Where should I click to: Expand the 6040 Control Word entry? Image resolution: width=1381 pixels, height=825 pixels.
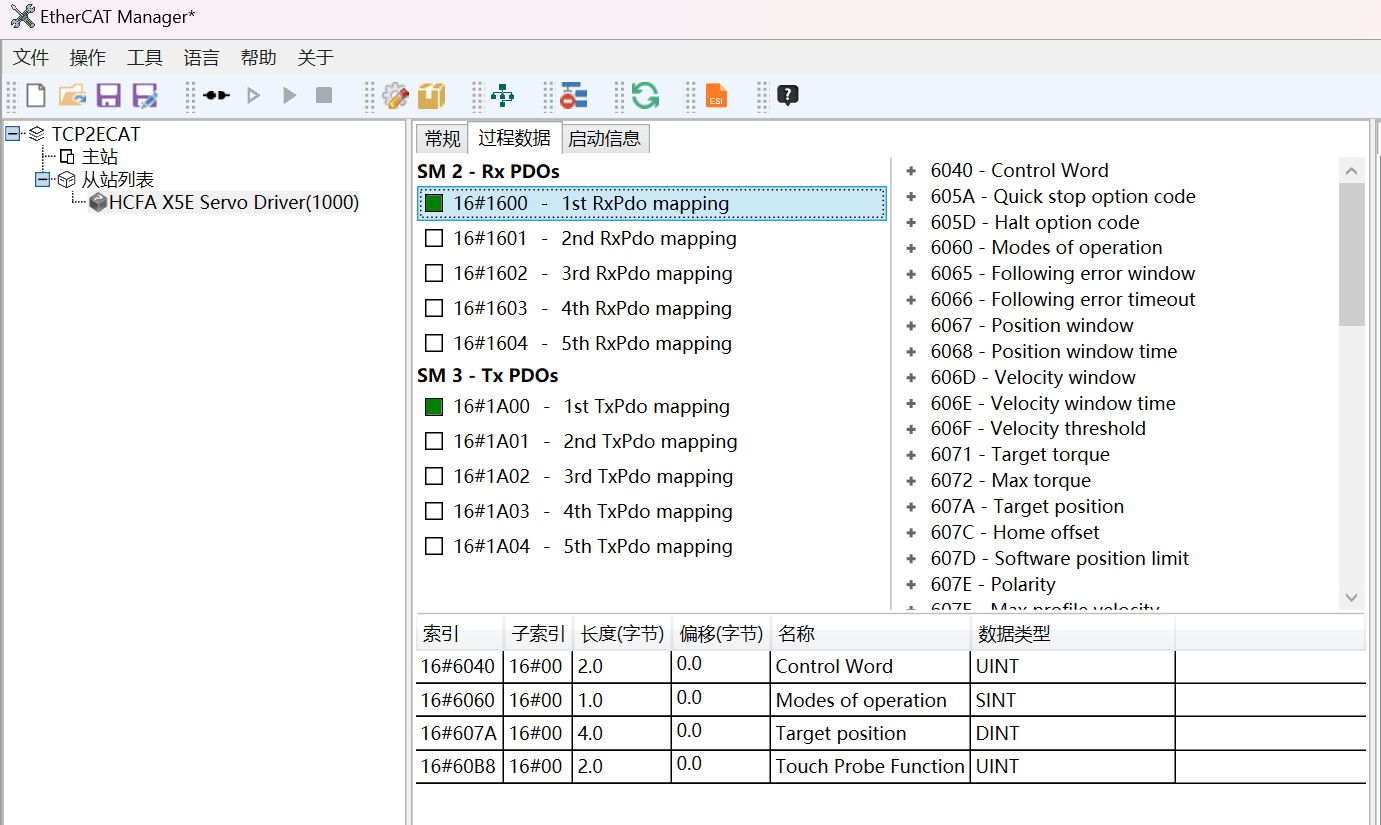tap(911, 170)
